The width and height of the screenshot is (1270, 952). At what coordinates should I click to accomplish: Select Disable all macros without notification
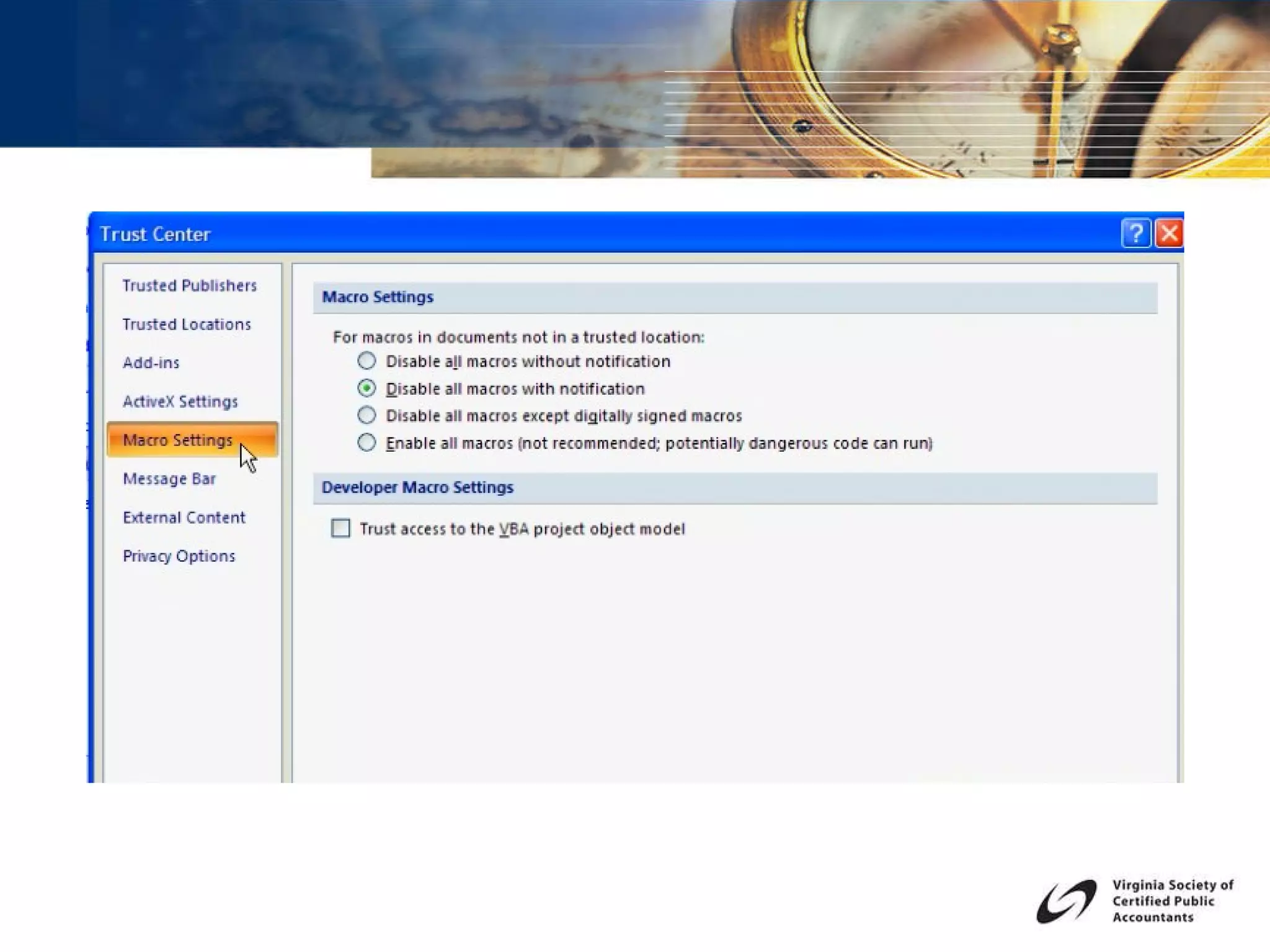pos(366,361)
